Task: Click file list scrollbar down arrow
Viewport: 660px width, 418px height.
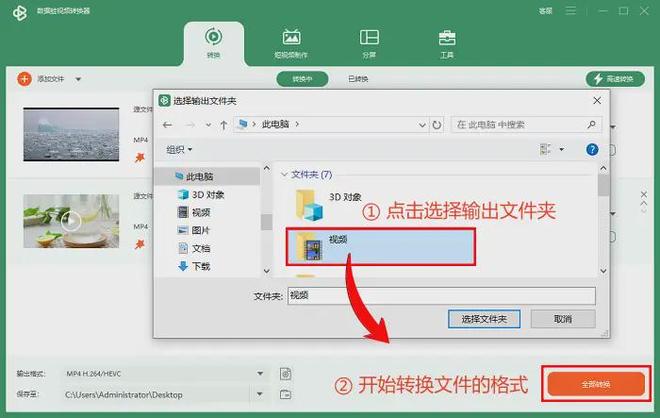Action: [x=603, y=271]
